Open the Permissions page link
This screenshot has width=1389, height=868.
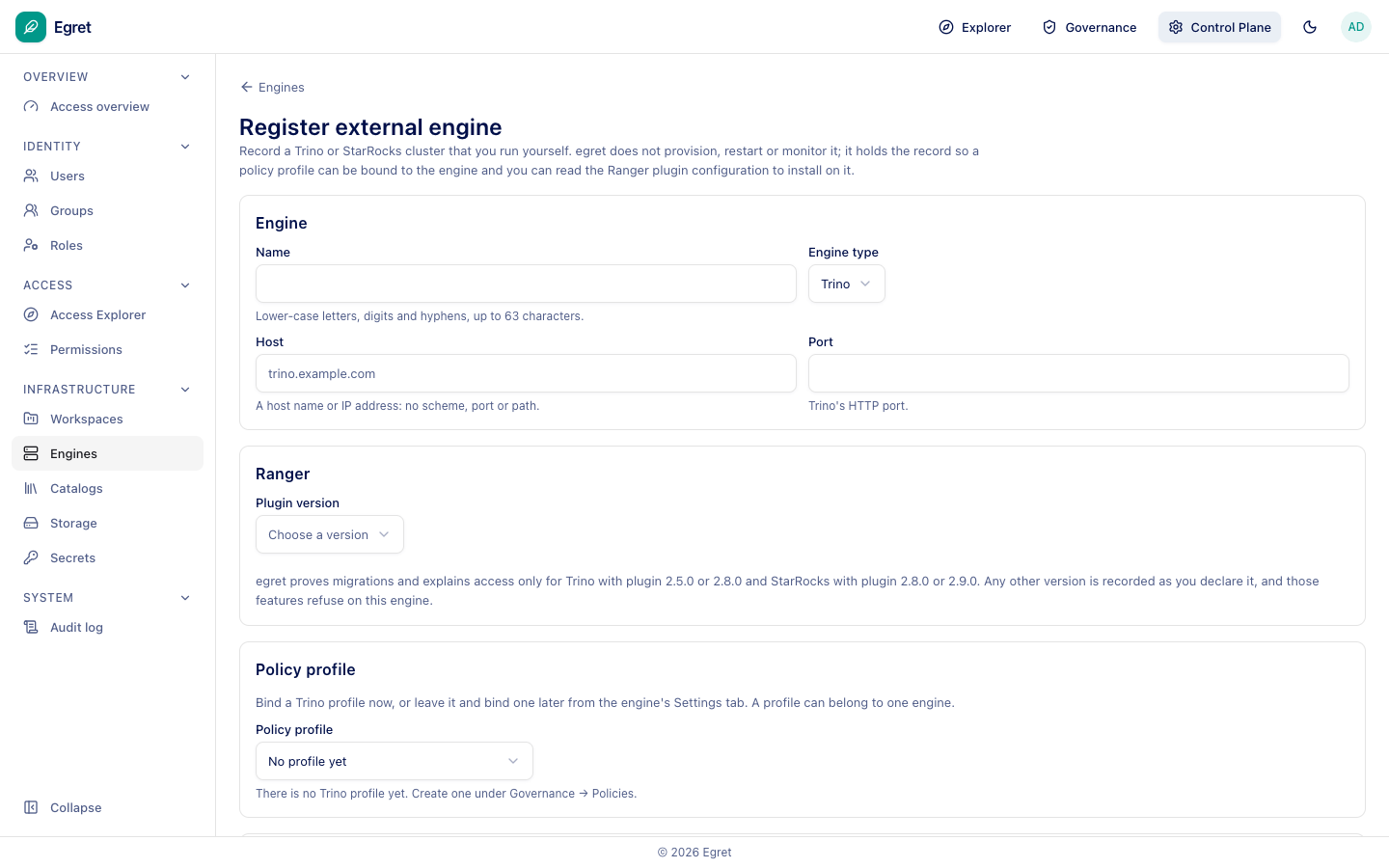(x=108, y=350)
